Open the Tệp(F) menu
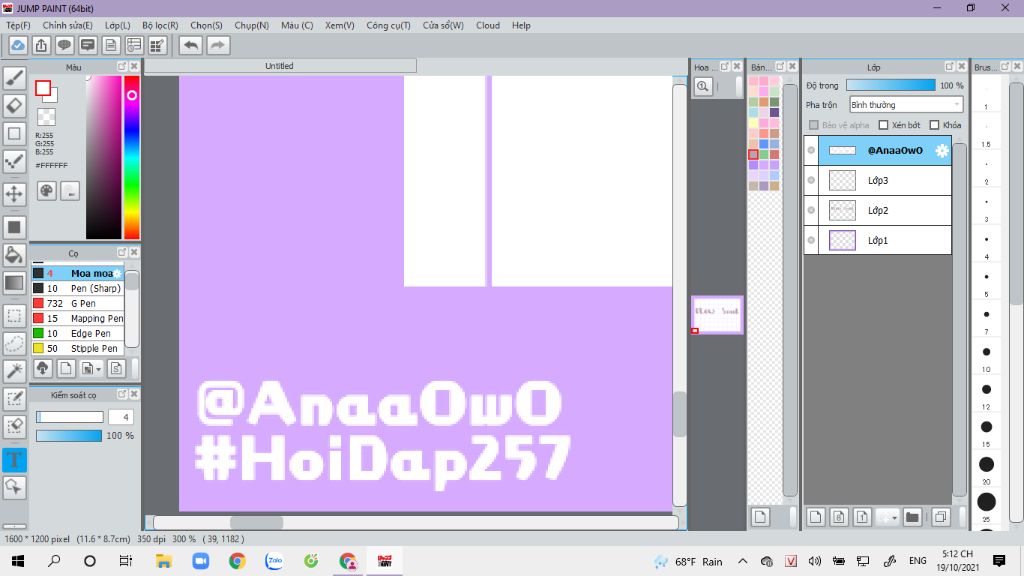The height and width of the screenshot is (576, 1024). point(18,25)
